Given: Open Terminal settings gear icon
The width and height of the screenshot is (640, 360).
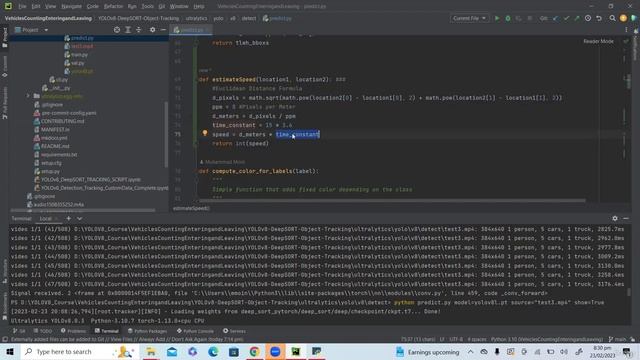Looking at the screenshot, I should (615, 219).
